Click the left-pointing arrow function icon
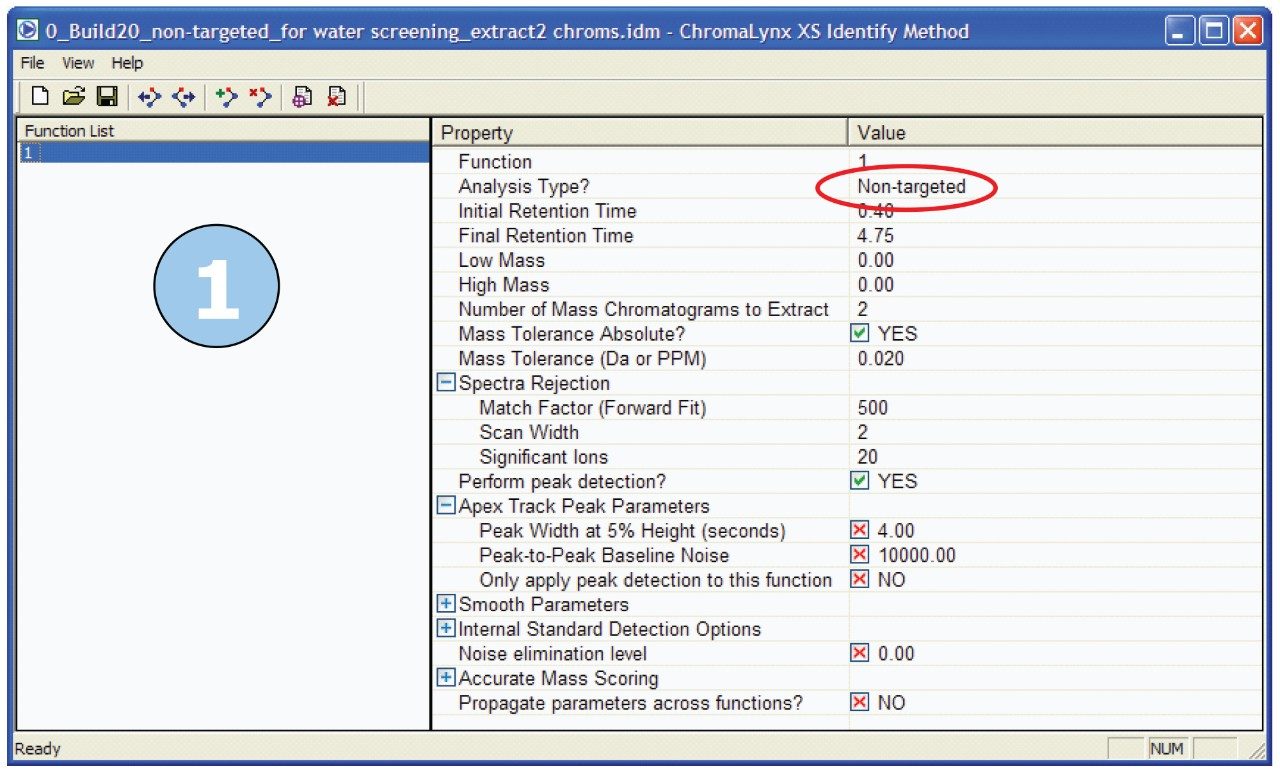The height and width of the screenshot is (775, 1280). click(x=150, y=97)
